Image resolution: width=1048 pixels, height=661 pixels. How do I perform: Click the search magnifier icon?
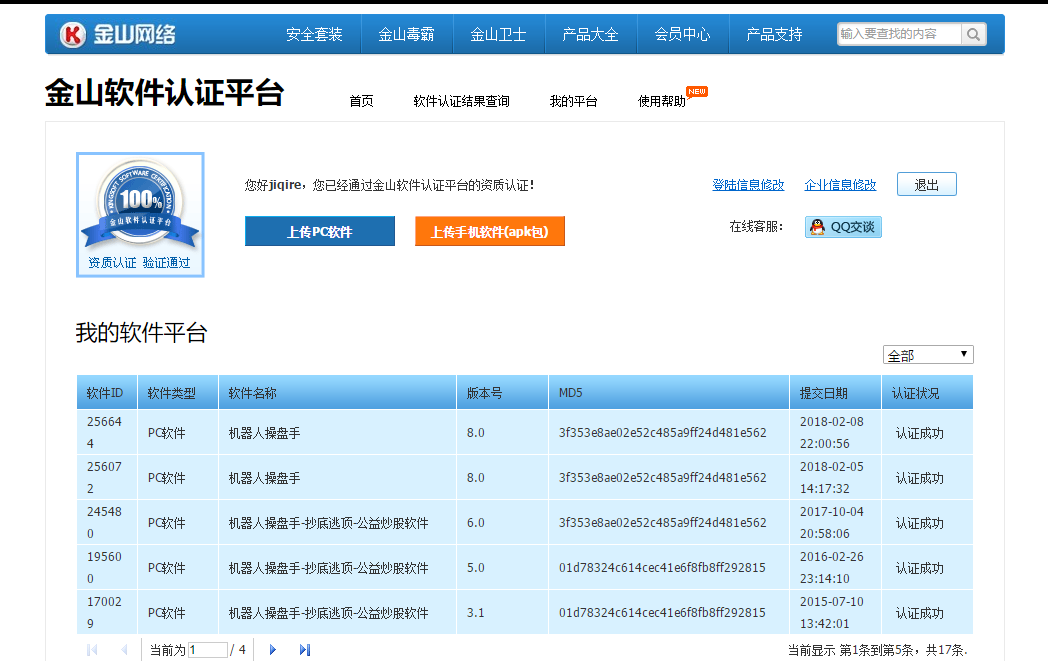pyautogui.click(x=973, y=34)
